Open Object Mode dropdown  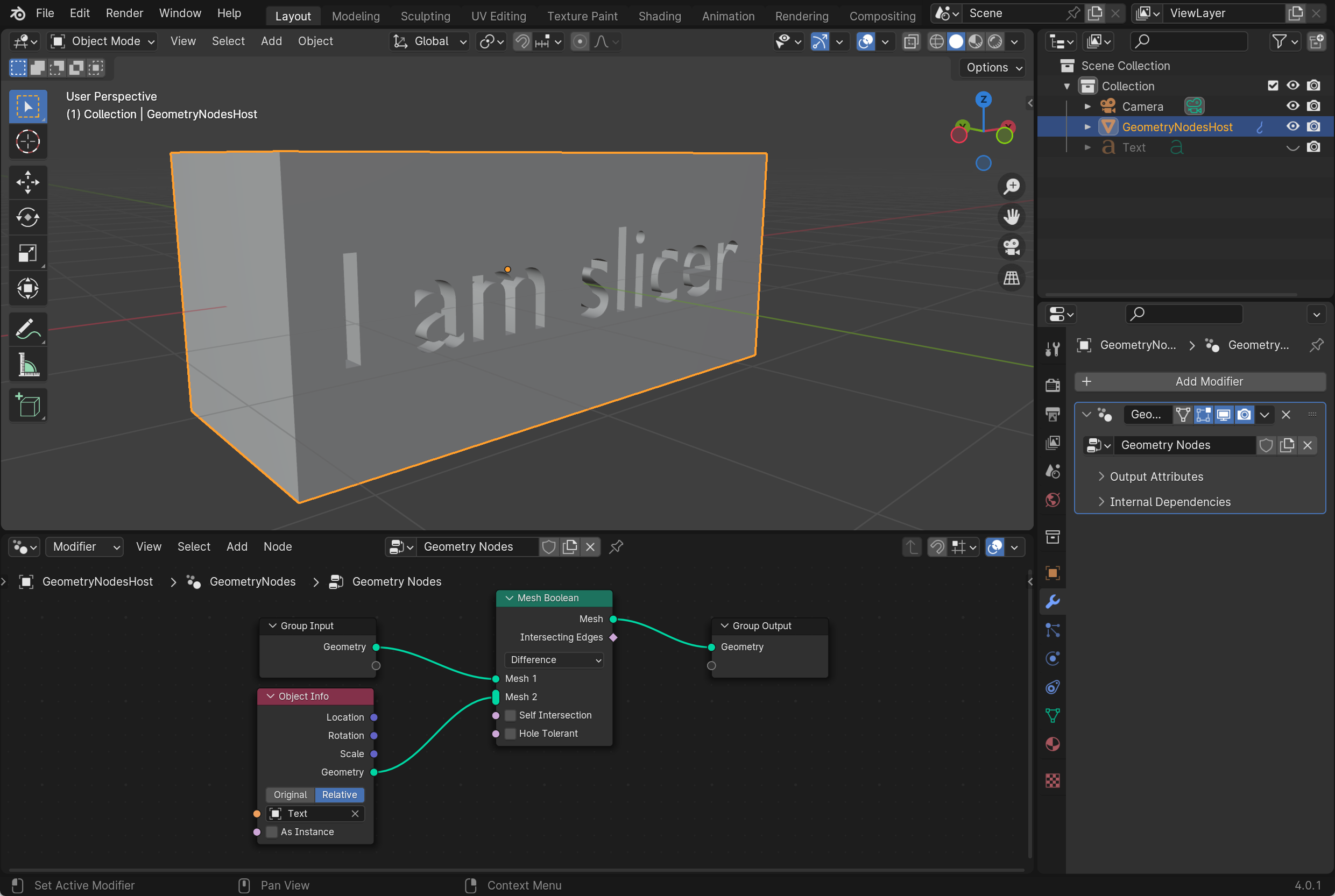click(x=103, y=41)
